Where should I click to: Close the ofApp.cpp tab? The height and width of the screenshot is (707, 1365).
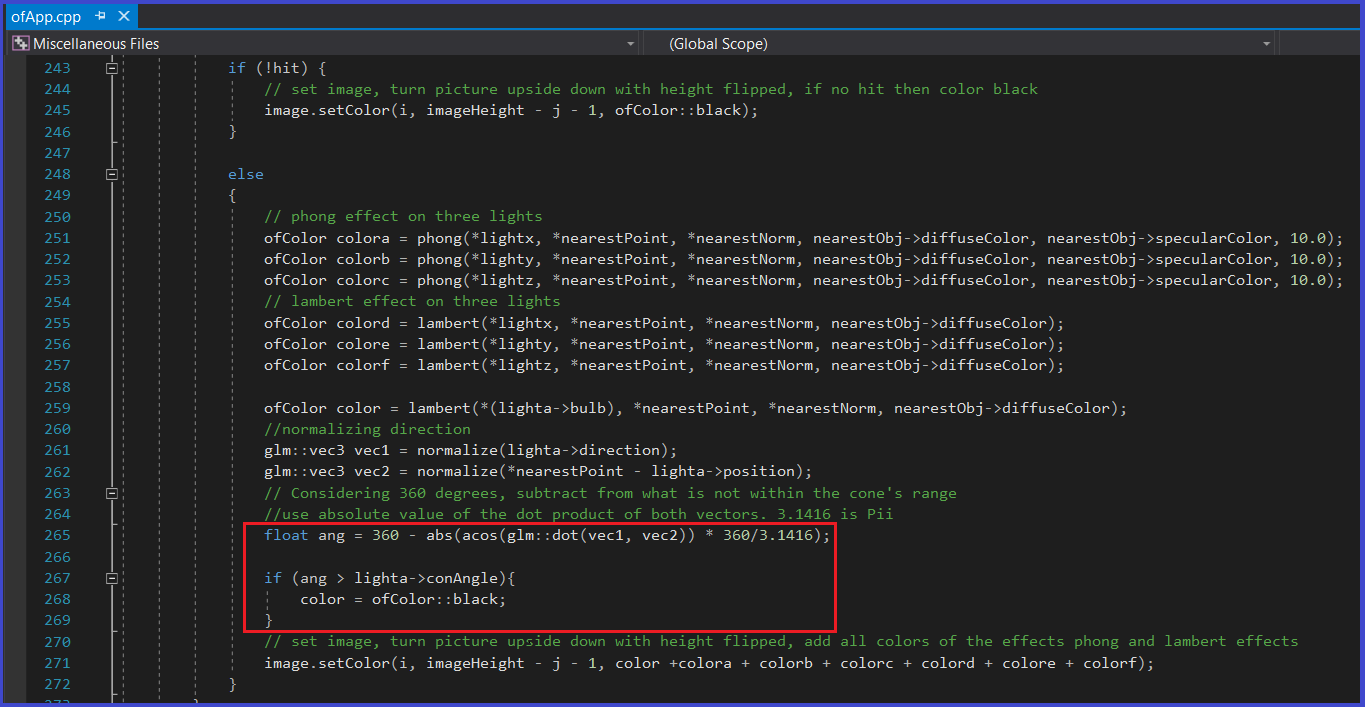tap(123, 17)
